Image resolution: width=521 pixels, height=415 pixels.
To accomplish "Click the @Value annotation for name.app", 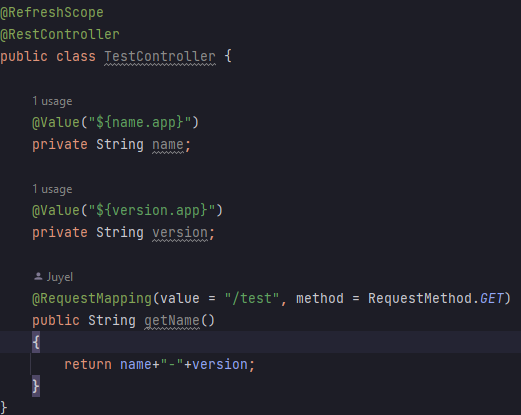I will point(56,122).
